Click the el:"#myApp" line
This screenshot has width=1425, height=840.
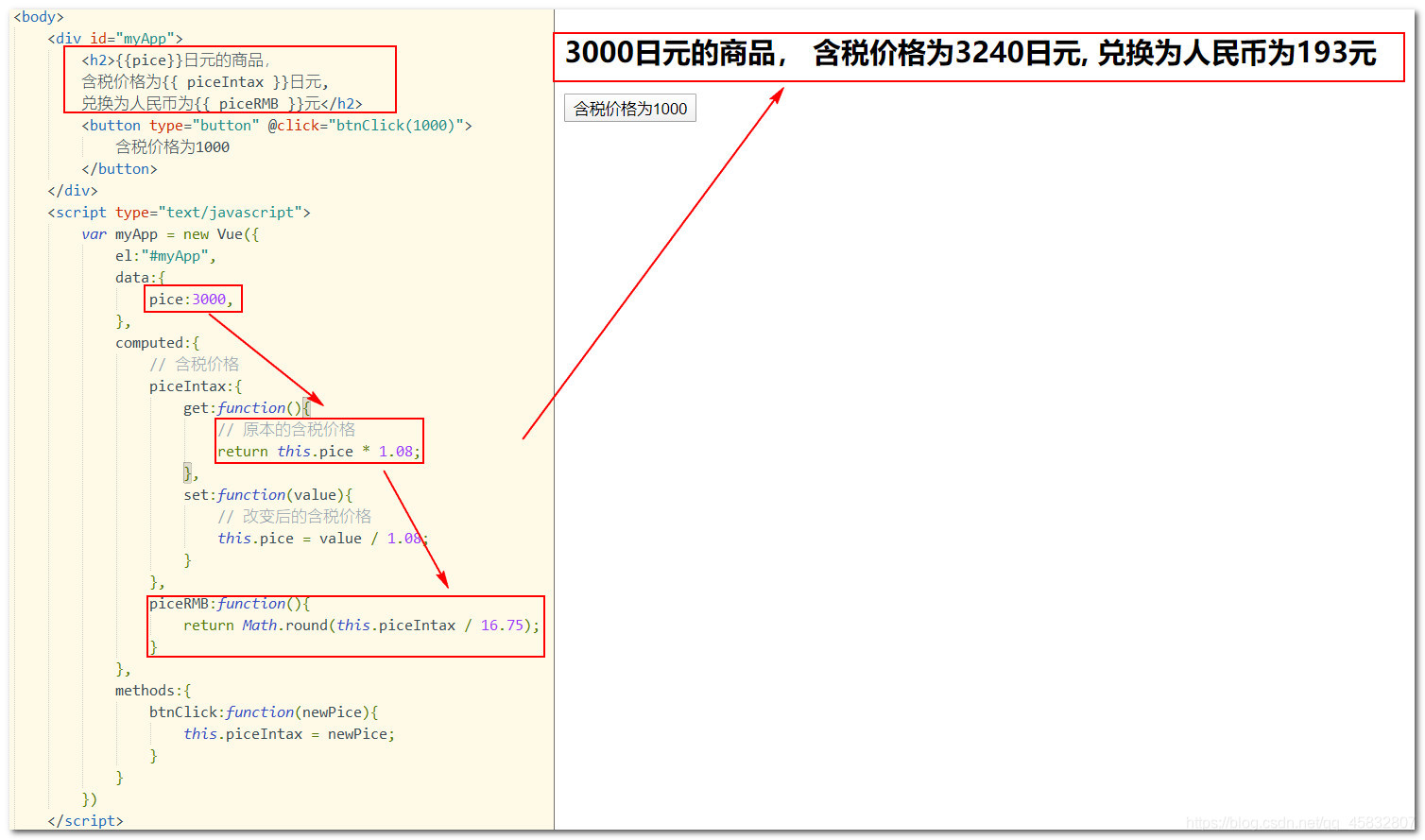tap(165, 256)
